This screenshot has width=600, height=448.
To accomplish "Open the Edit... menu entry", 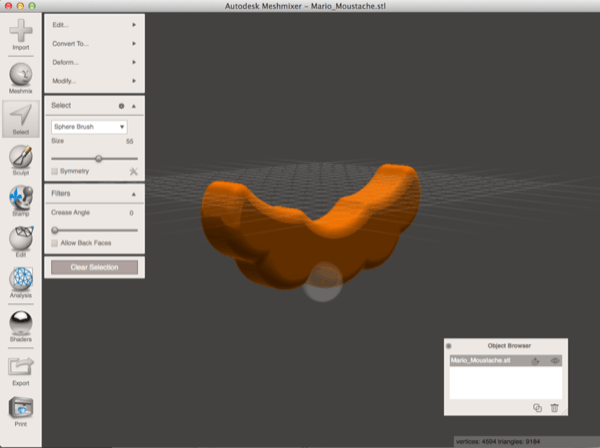I will coord(95,25).
